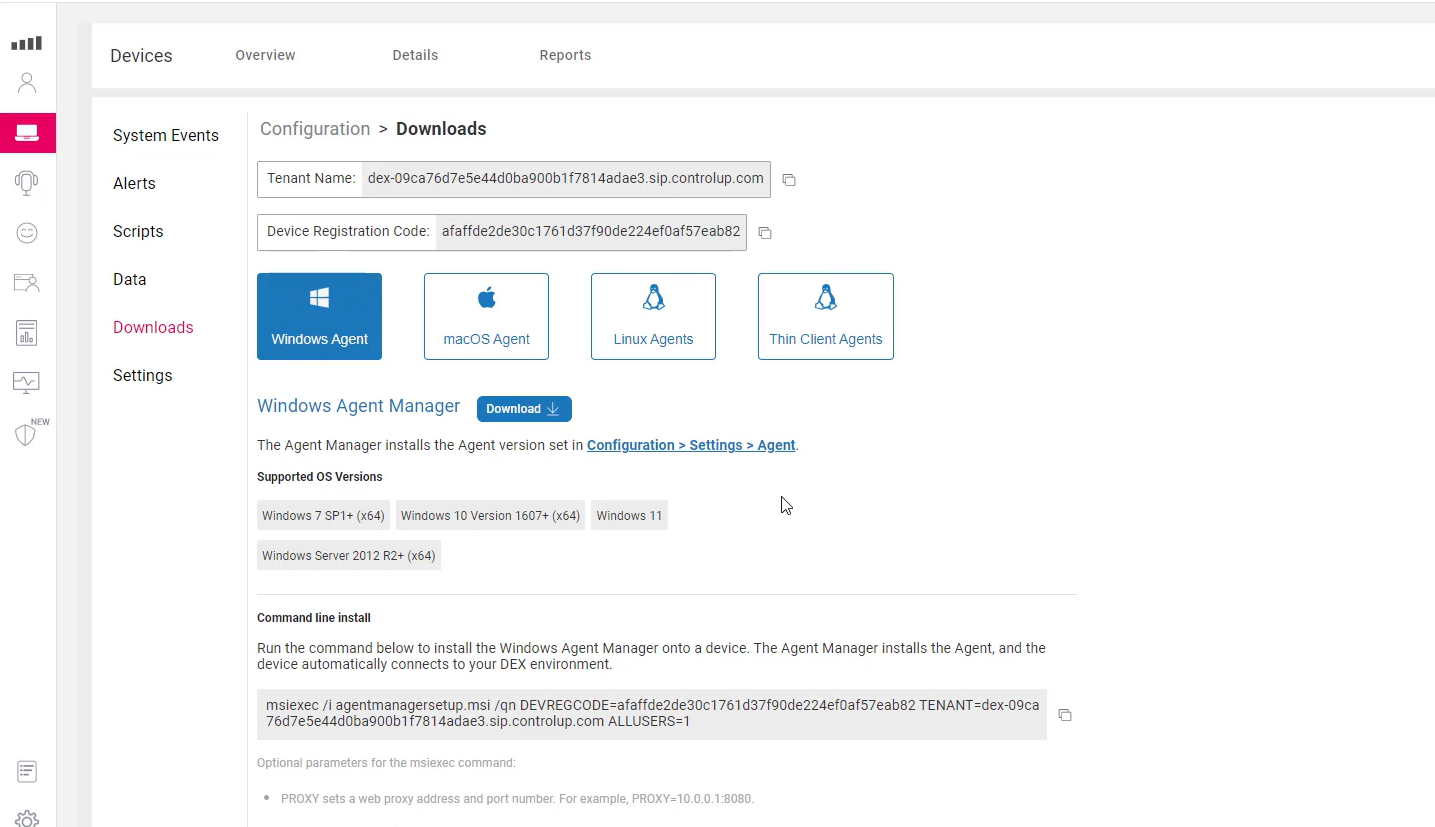This screenshot has width=1435, height=827.
Task: Open the list document icon near sidebar bottom
Action: click(x=27, y=771)
